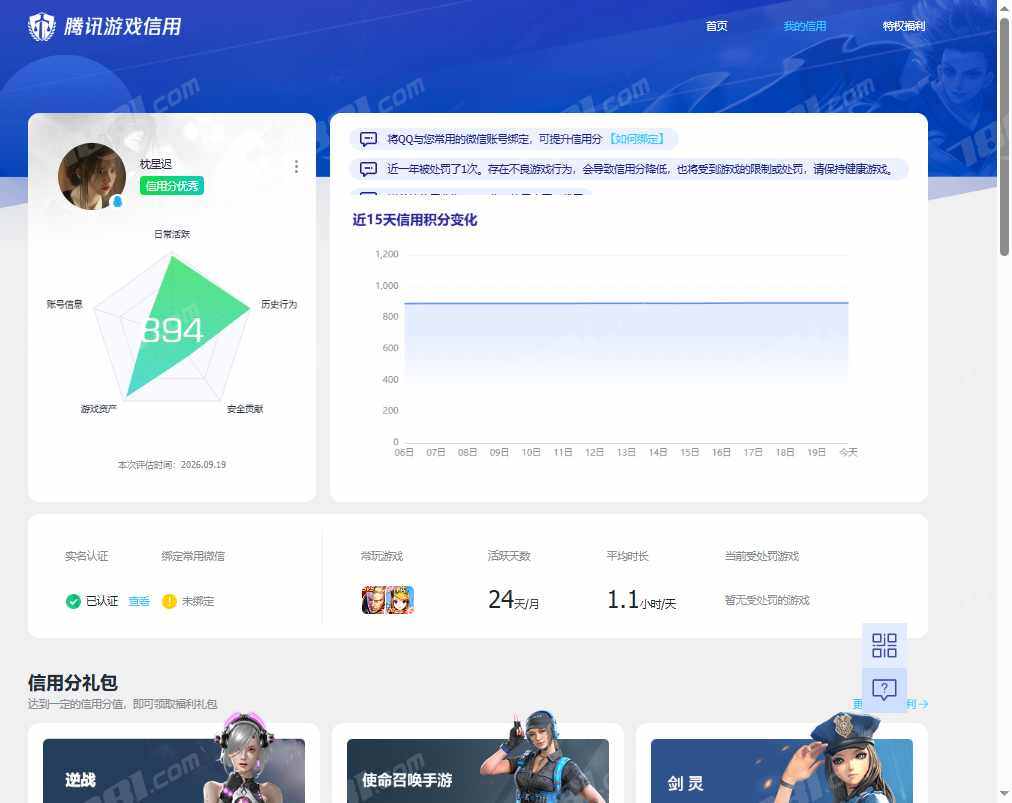This screenshot has height=803, width=1012.
Task: Click the 24天/月 active days value
Action: click(514, 600)
